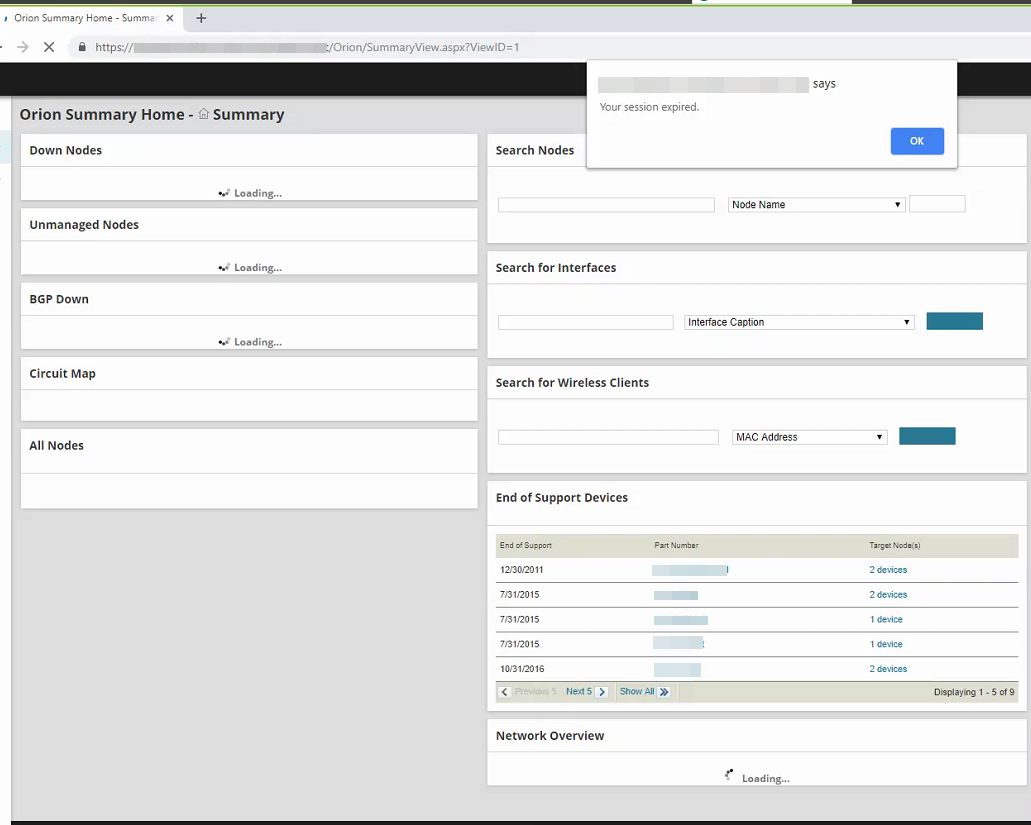Viewport: 1031px width, 825px height.
Task: Click the Show All double-arrow icon
Action: pos(664,692)
